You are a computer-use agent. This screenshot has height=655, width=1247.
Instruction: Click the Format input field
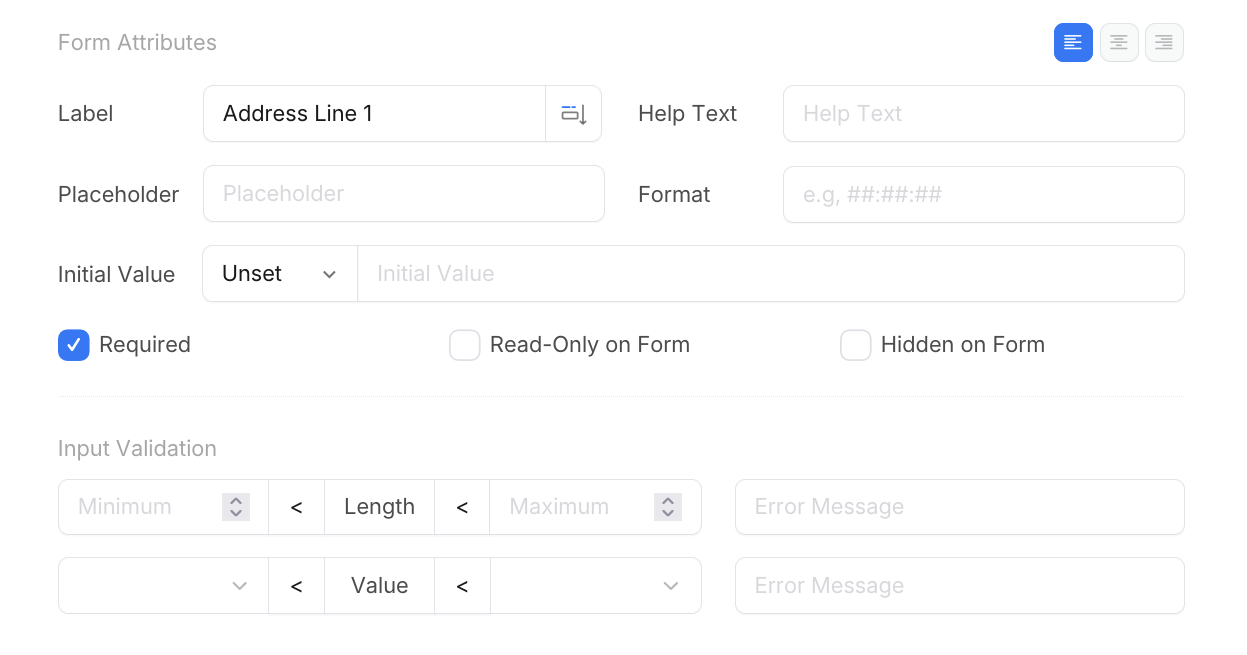click(x=983, y=194)
